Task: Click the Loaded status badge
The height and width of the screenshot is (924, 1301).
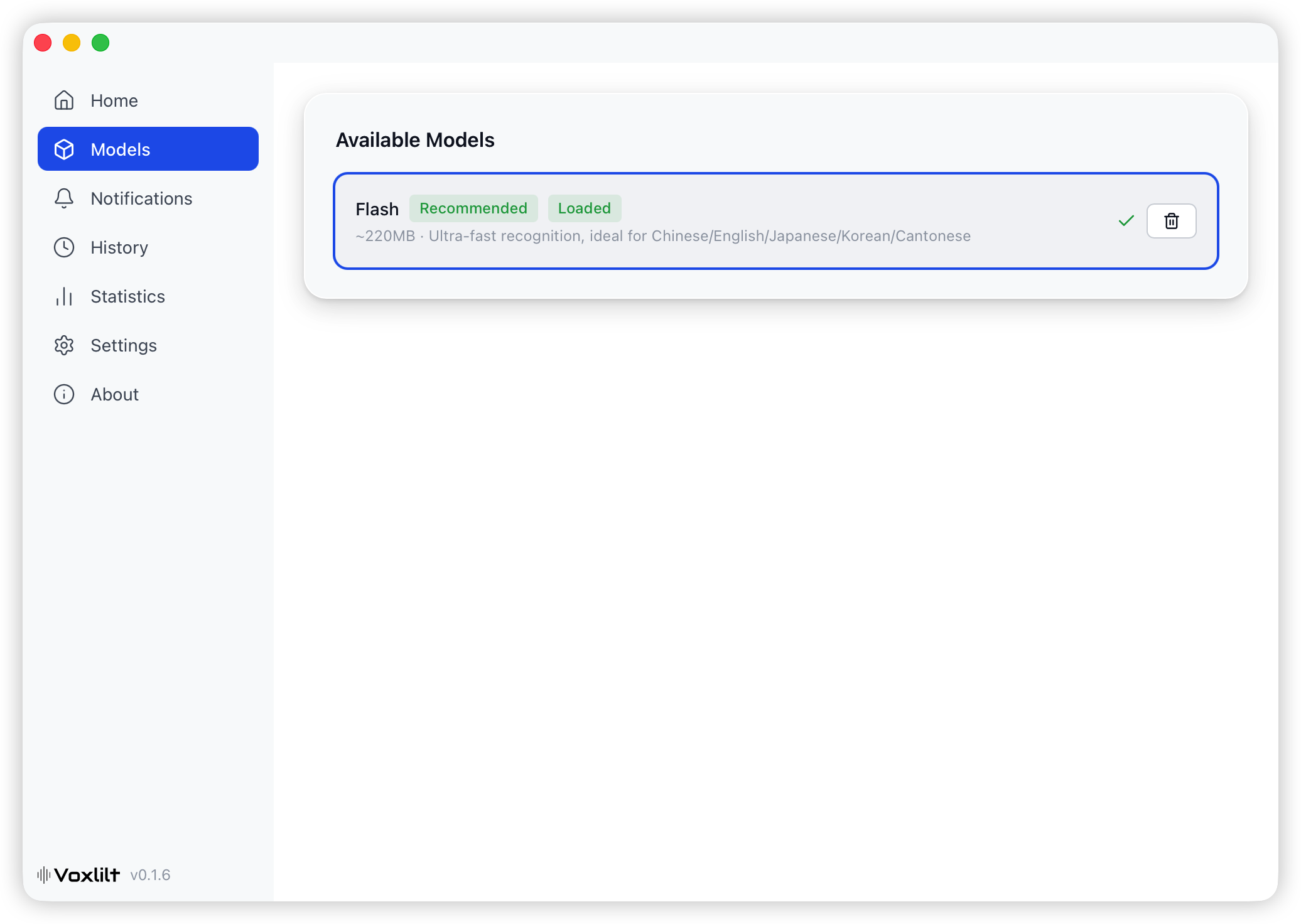Action: click(584, 208)
